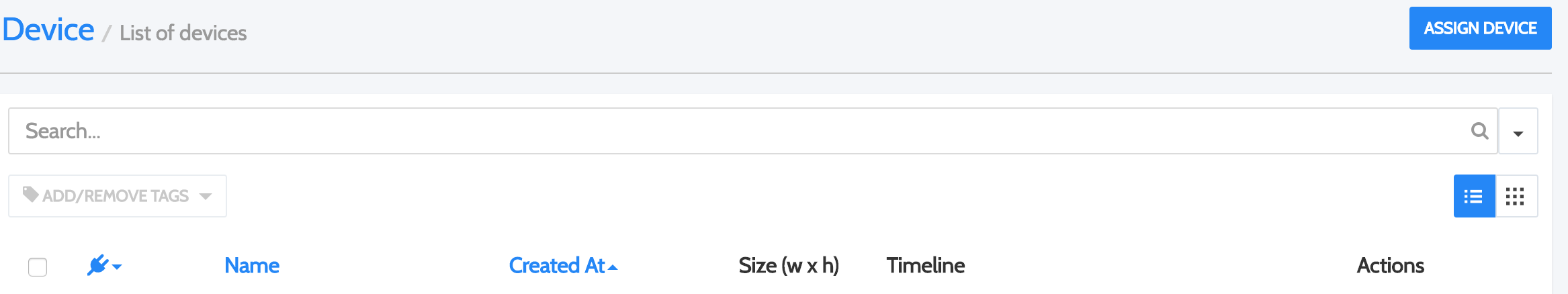This screenshot has height=294, width=1568.
Task: Switch to list view layout
Action: [1474, 196]
